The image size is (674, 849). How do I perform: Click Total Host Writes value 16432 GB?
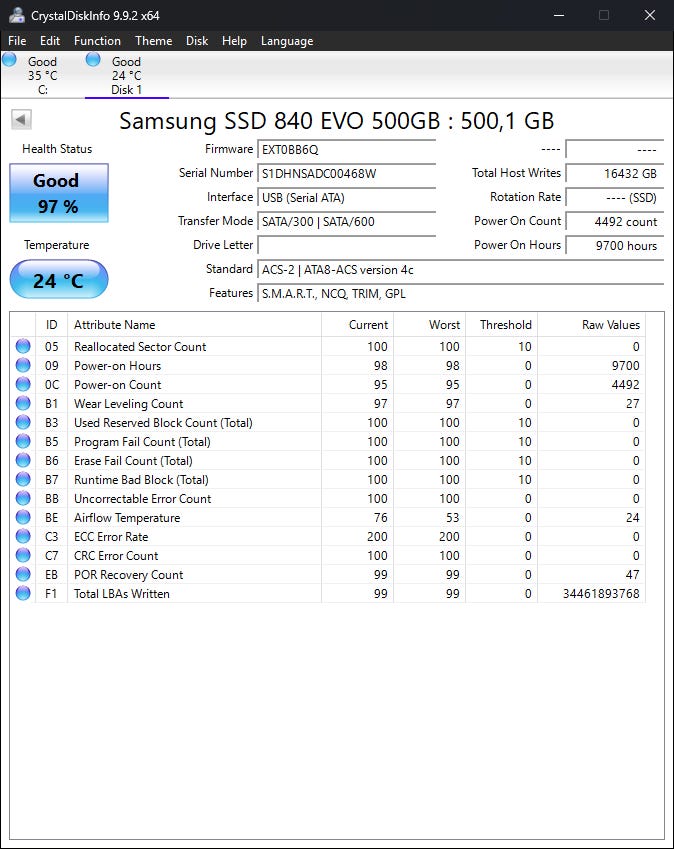(x=614, y=173)
